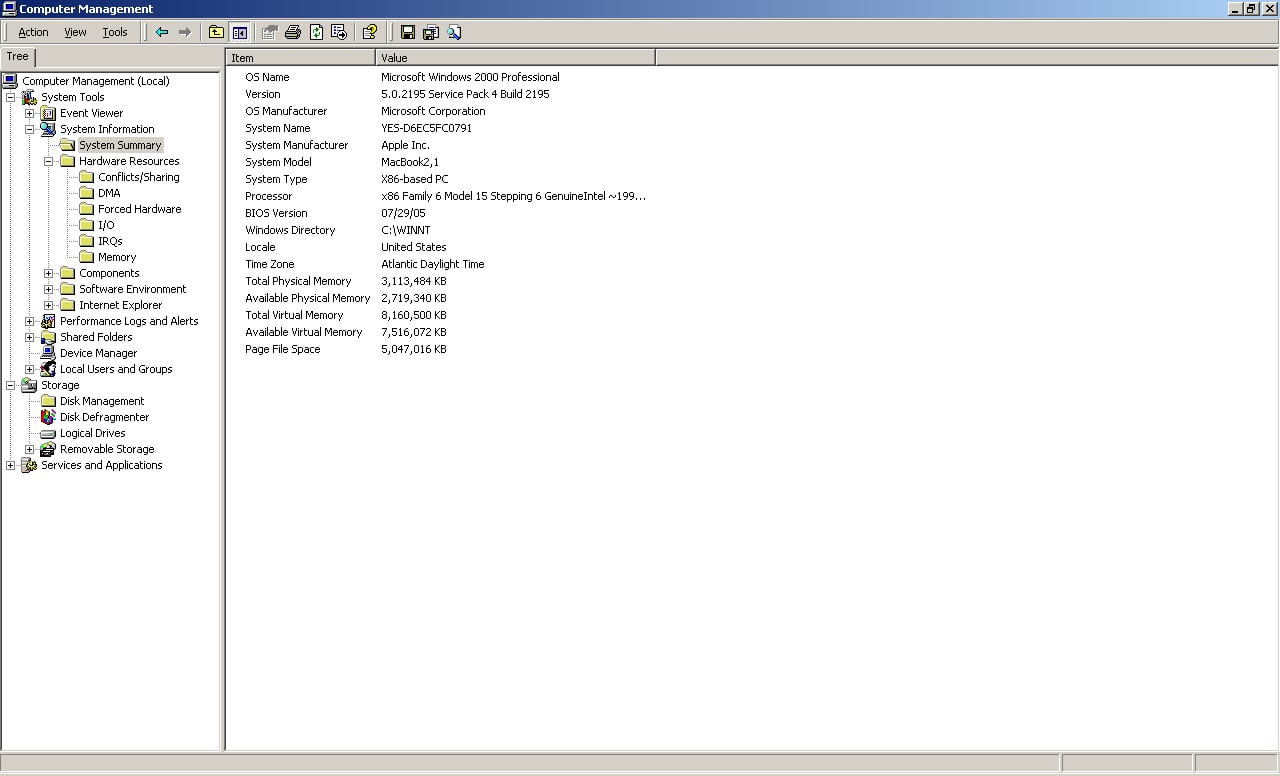Expand the Event Viewer node
The width and height of the screenshot is (1280, 776).
point(29,113)
